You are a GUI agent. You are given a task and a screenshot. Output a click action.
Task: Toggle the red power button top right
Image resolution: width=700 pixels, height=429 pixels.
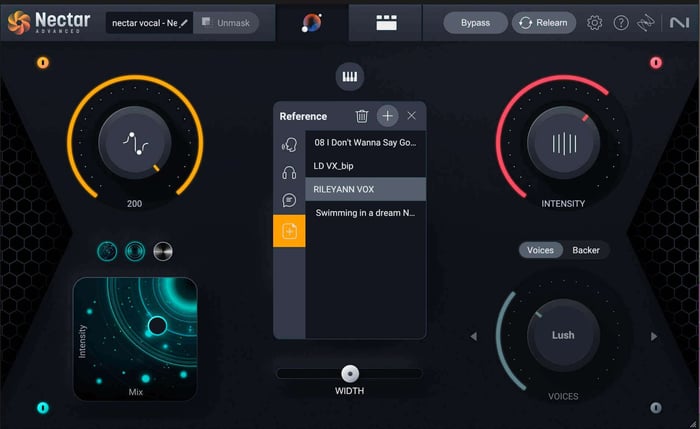pos(655,62)
